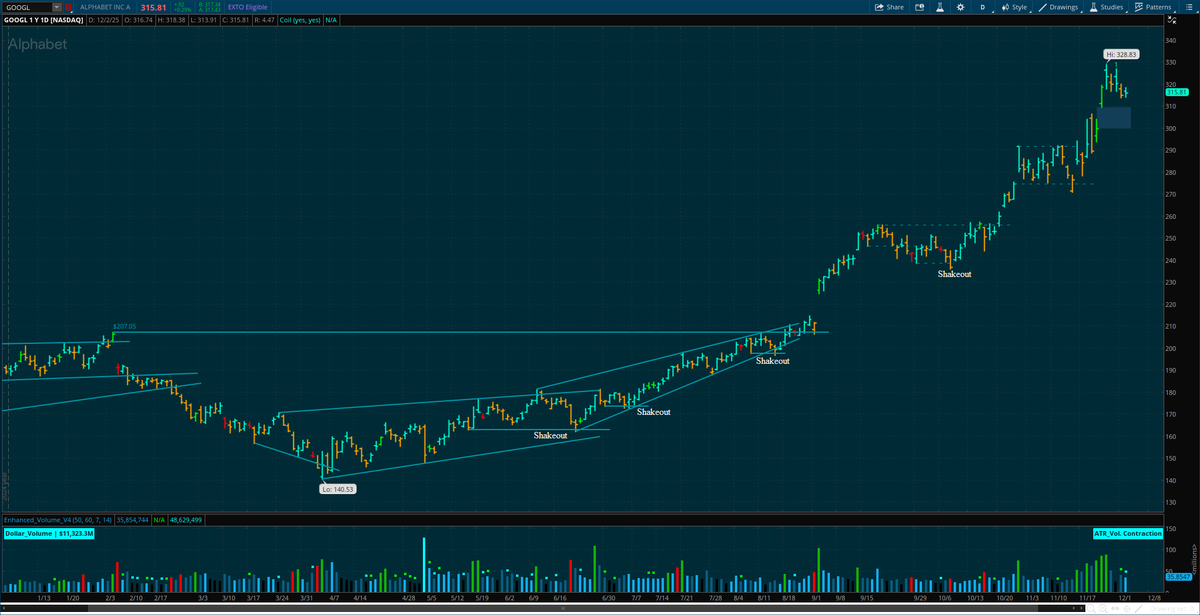Click the beaker icon left of the gear
Image resolution: width=1200 pixels, height=615 pixels.
940,7
